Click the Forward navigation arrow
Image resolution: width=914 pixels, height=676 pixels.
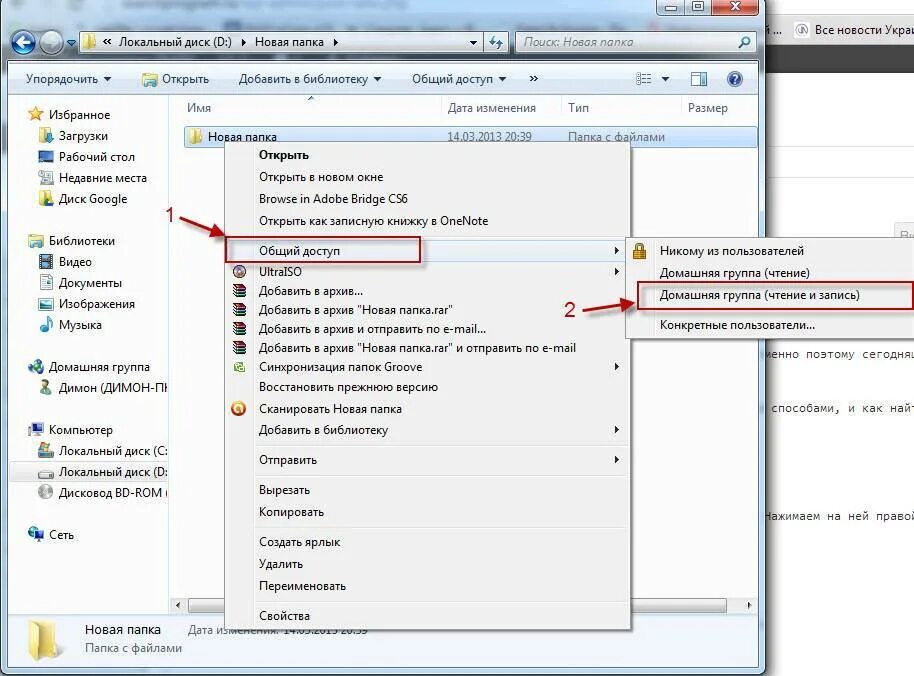point(52,42)
